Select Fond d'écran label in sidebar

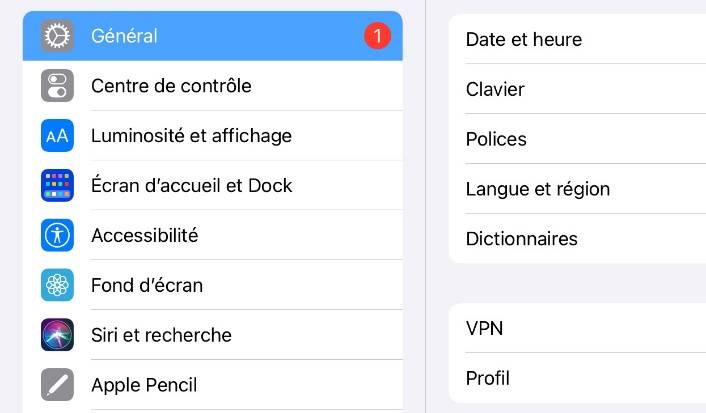click(x=147, y=285)
